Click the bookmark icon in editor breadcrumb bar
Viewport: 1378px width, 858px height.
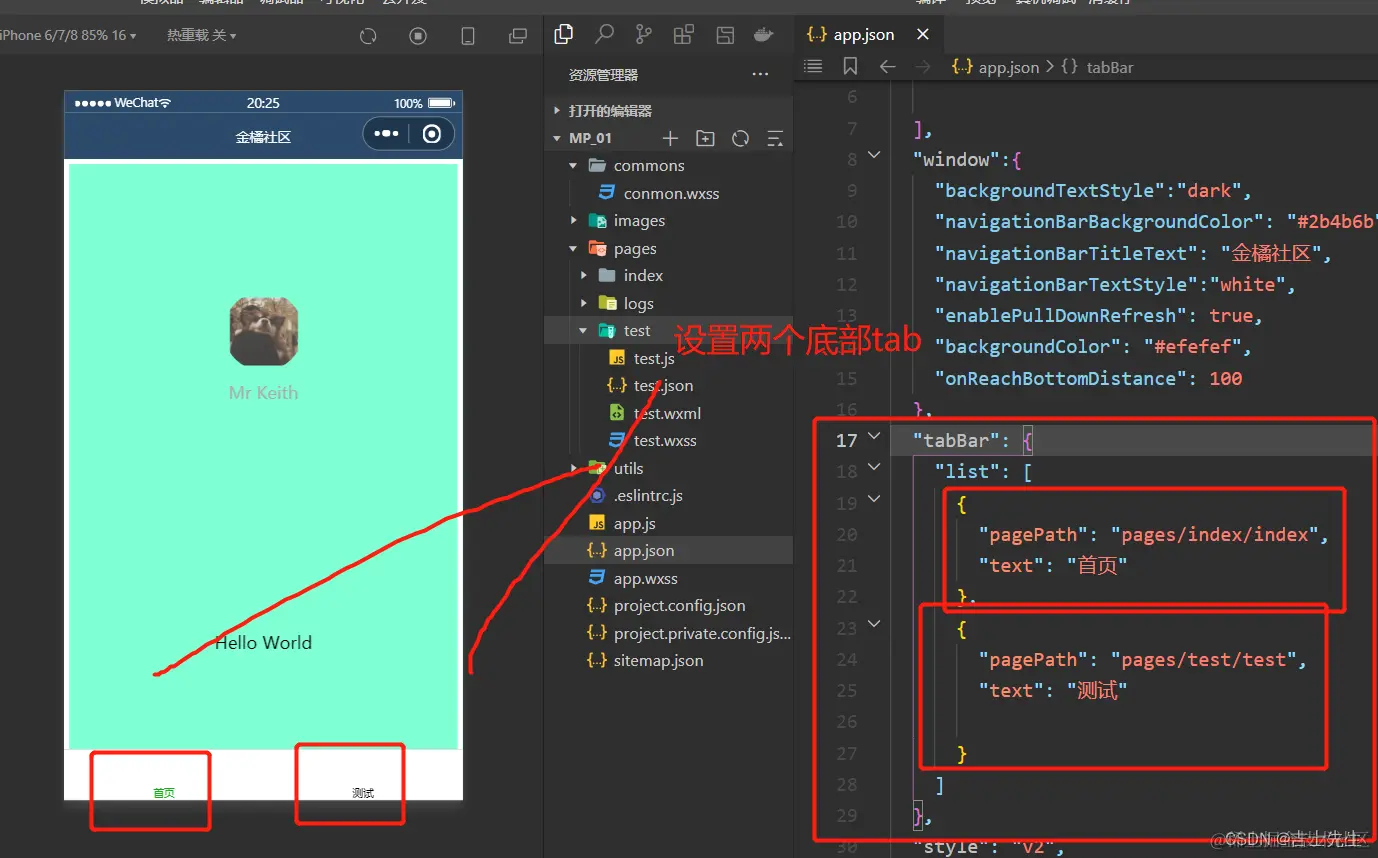[850, 66]
